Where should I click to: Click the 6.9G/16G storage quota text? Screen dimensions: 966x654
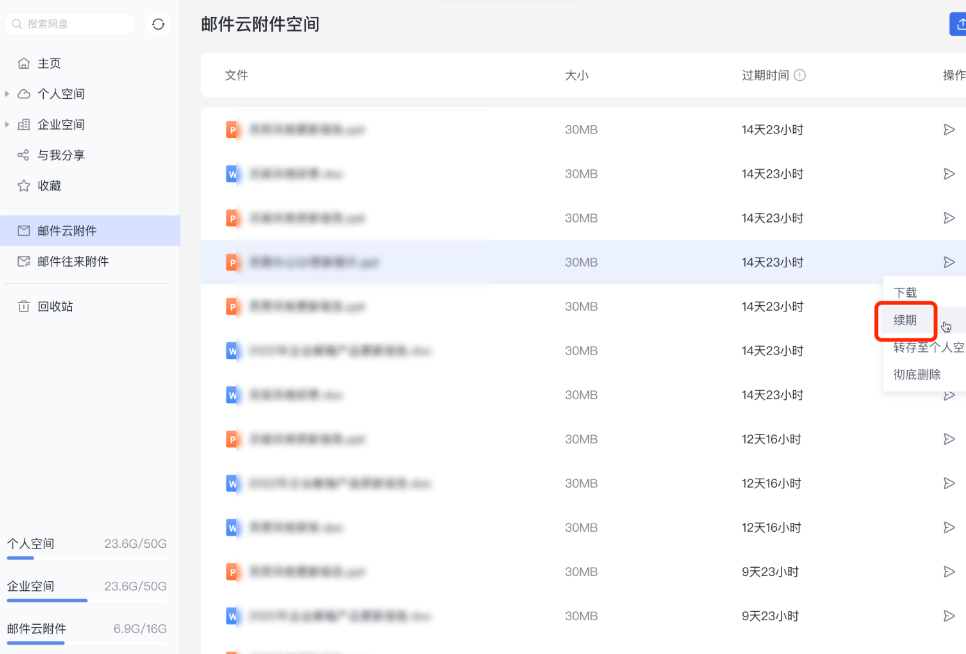coord(140,629)
